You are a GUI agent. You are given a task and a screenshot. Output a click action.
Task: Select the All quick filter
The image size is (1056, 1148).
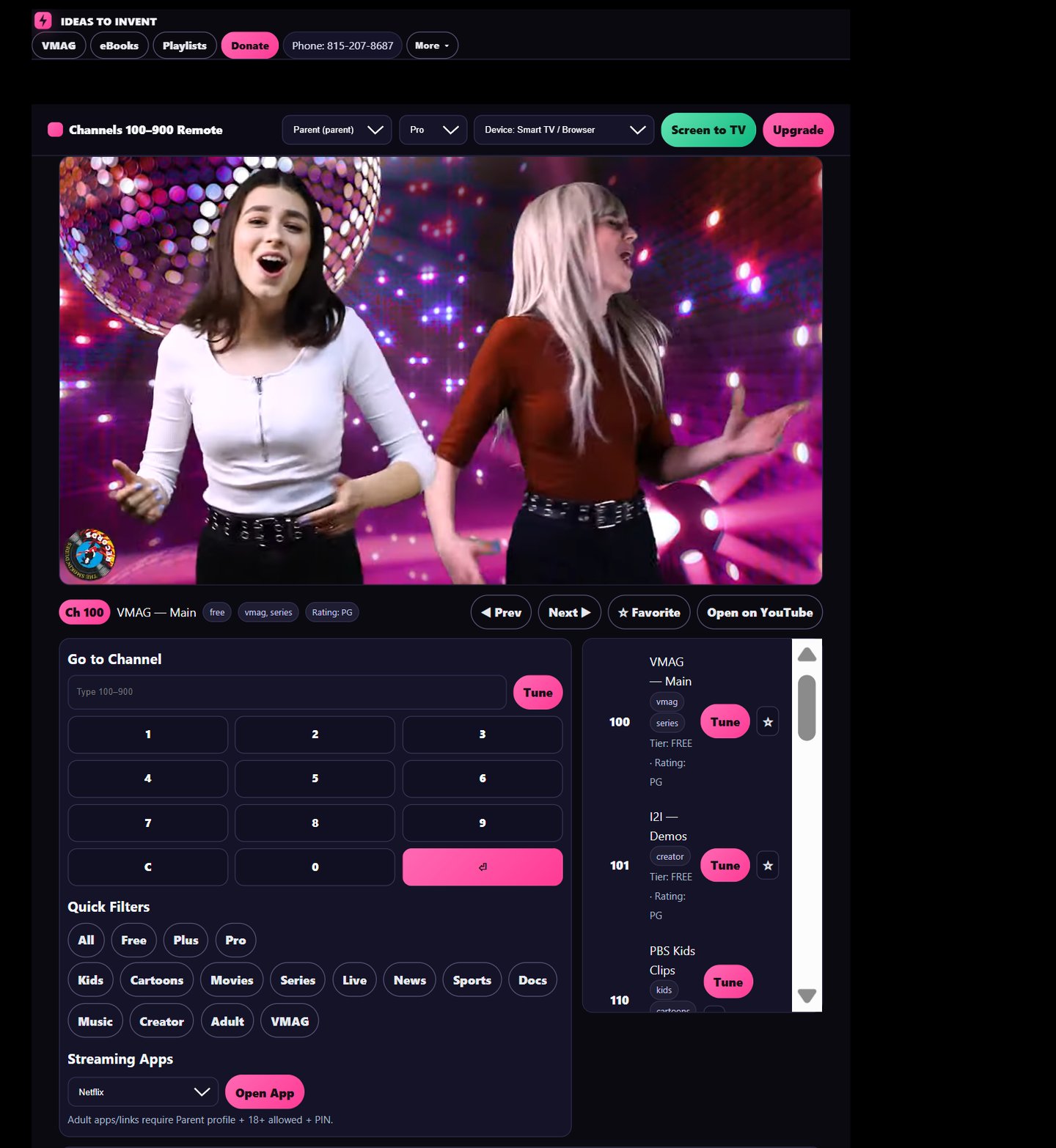coord(86,941)
